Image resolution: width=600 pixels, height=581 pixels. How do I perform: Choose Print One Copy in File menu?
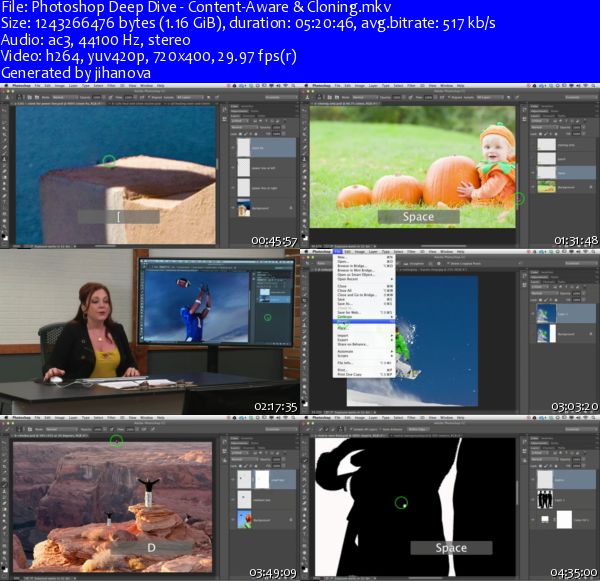click(364, 374)
